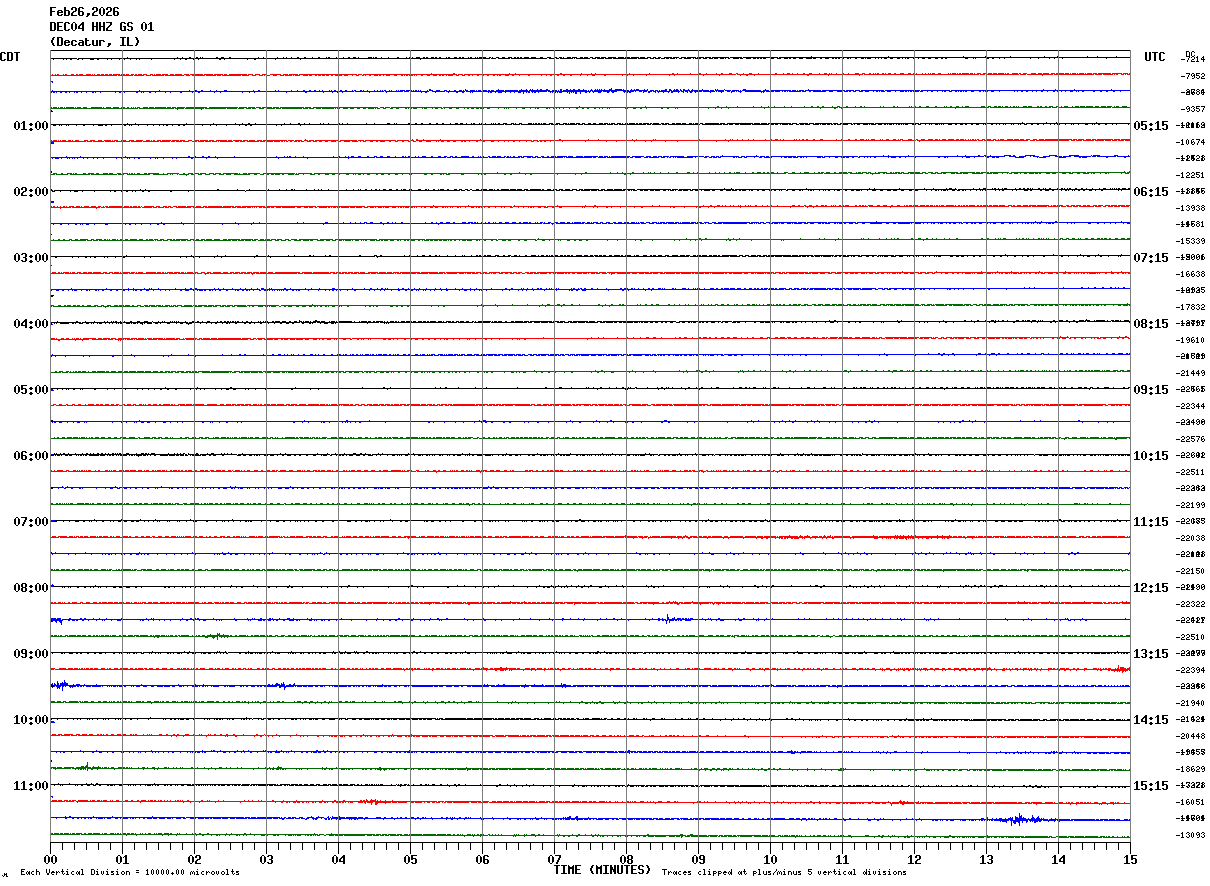Click DC offset value -13093

point(1191,835)
